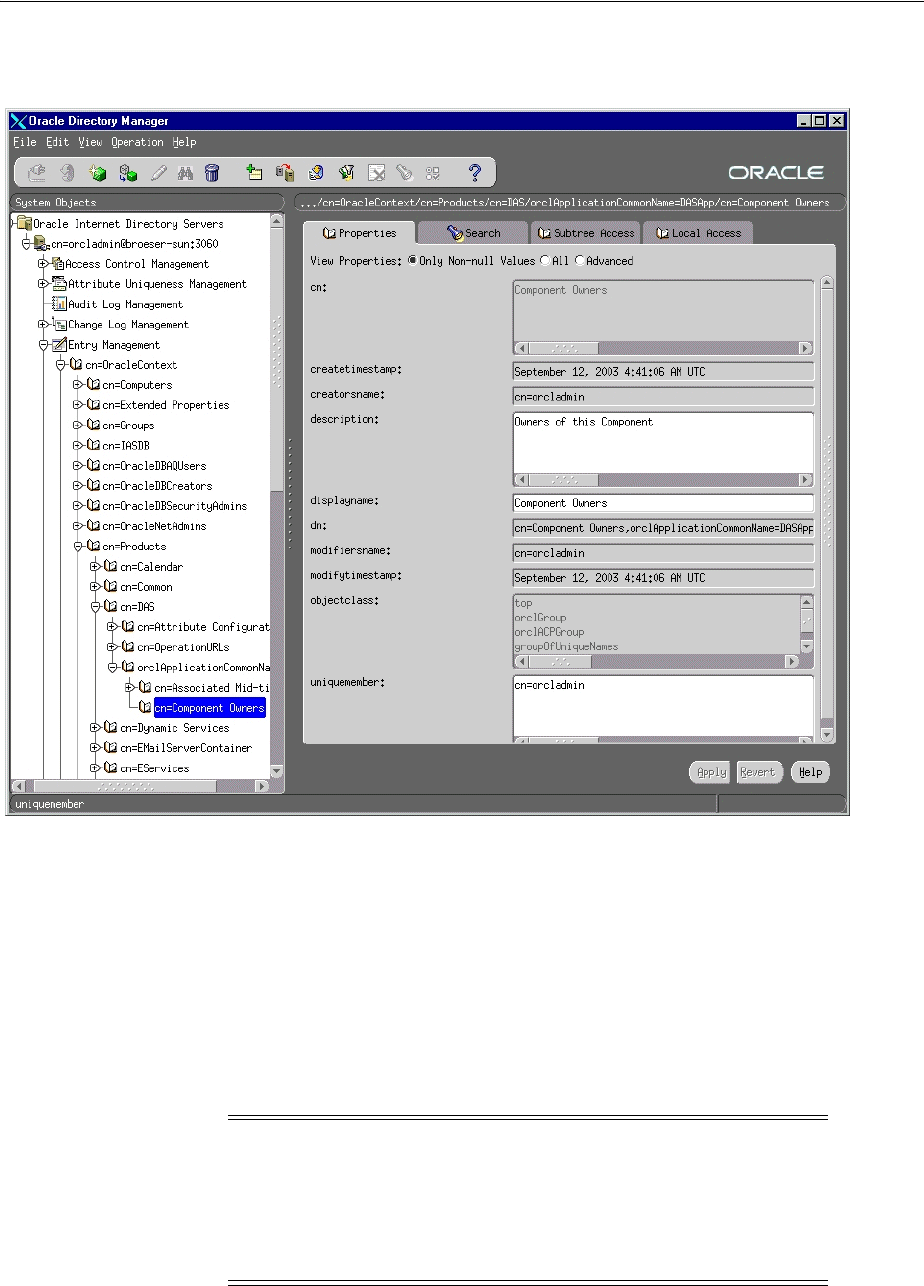
Task: Open the File menu
Action: (x=24, y=143)
